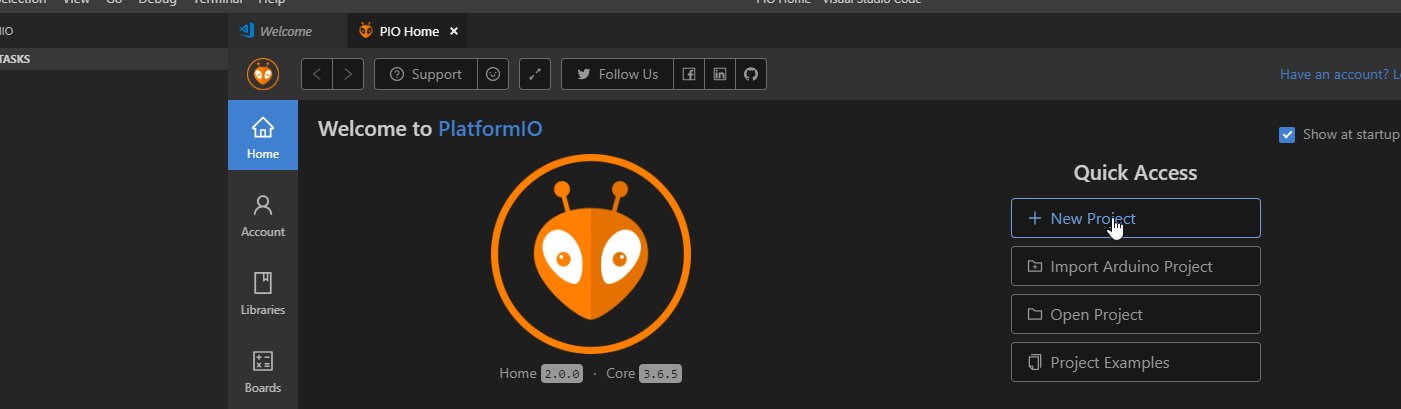Click the Home version 2.0.0 badge
This screenshot has width=1401, height=409.
(561, 373)
